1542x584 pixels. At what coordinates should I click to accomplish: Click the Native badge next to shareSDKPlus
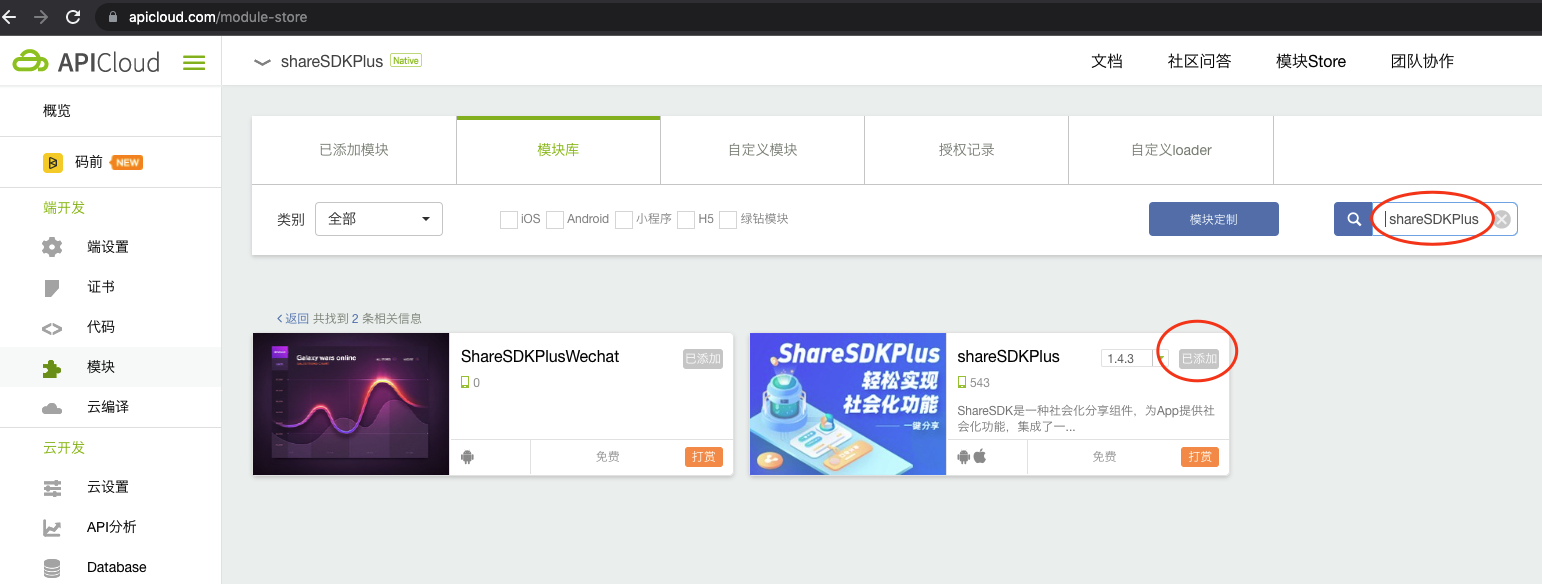pyautogui.click(x=406, y=60)
